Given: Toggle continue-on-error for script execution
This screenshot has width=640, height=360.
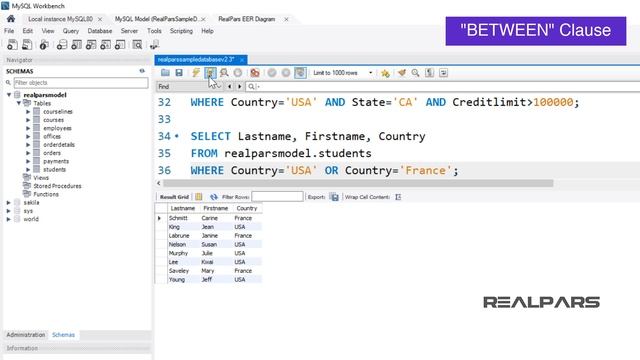Looking at the screenshot, I should point(255,73).
